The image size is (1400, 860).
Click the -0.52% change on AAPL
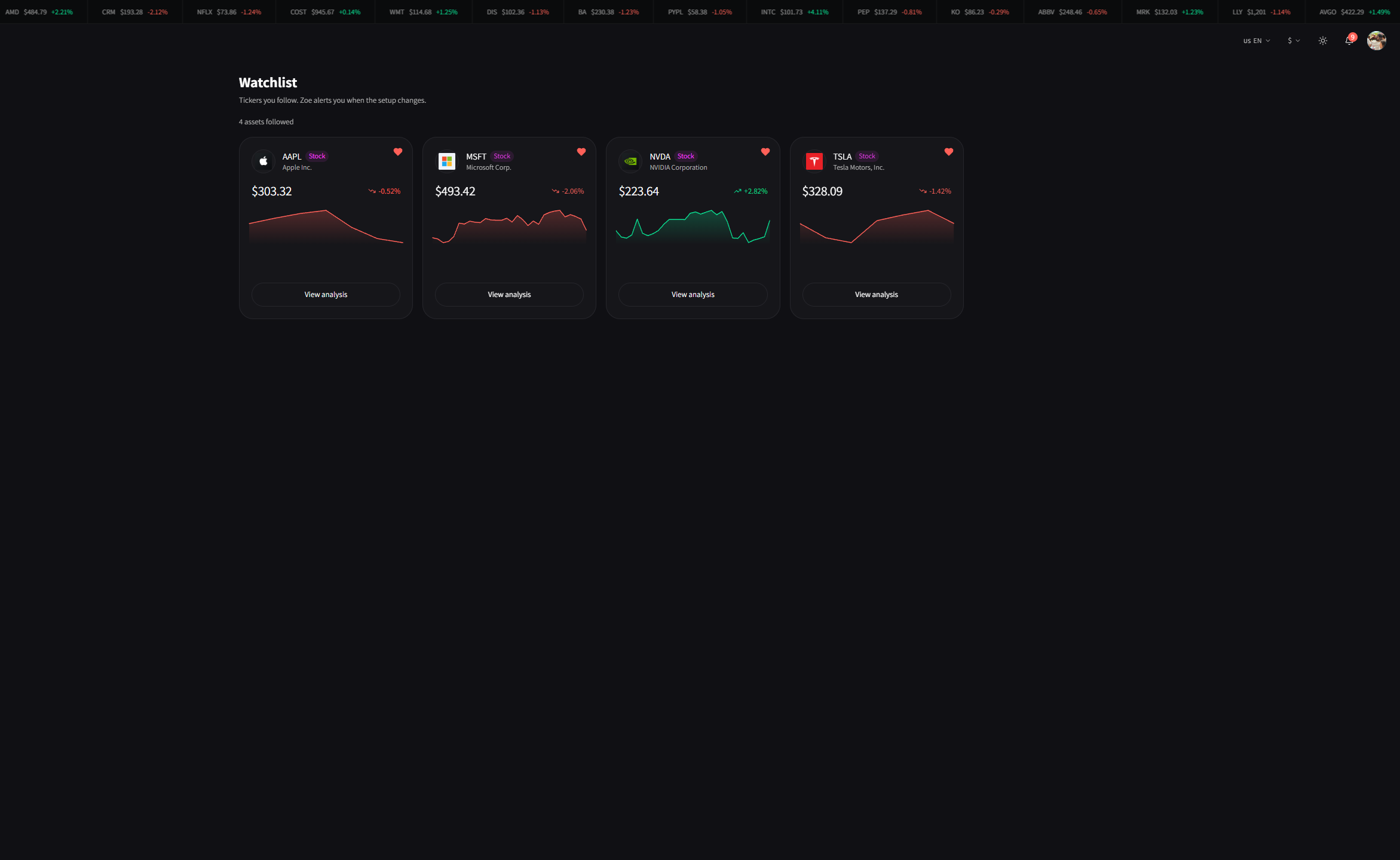click(x=384, y=191)
